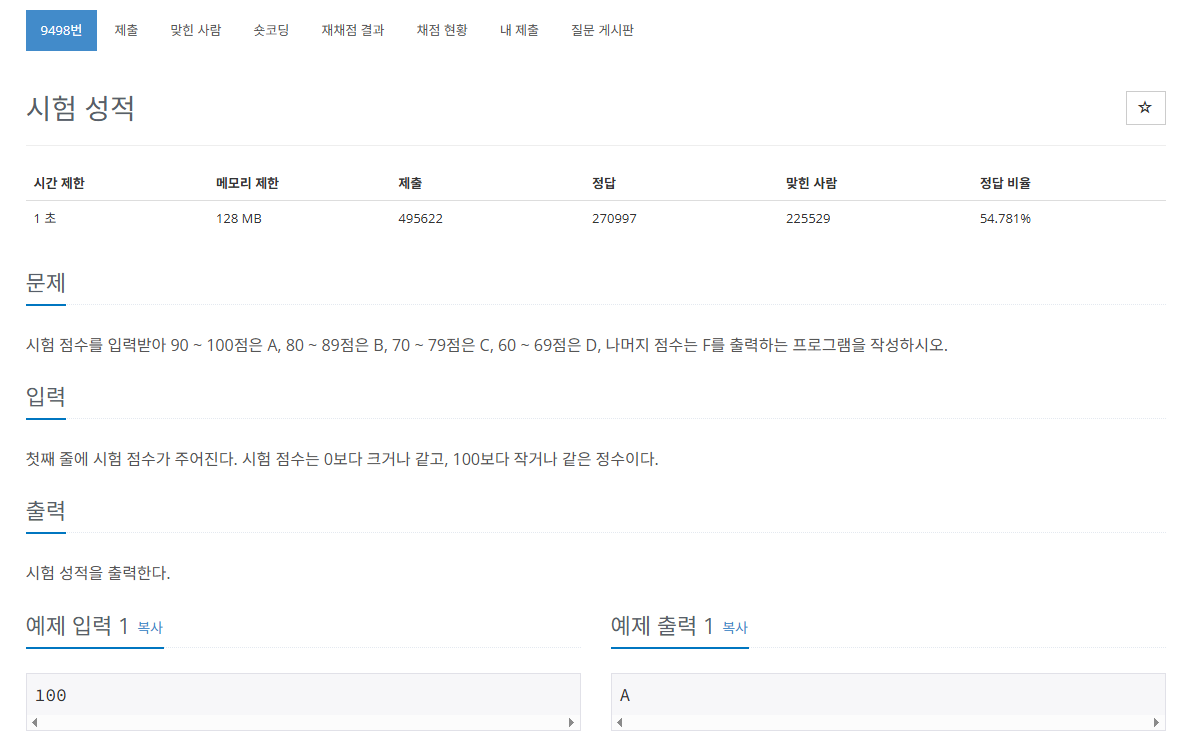Click the 정답 column header
This screenshot has height=753, width=1179.
coord(604,183)
